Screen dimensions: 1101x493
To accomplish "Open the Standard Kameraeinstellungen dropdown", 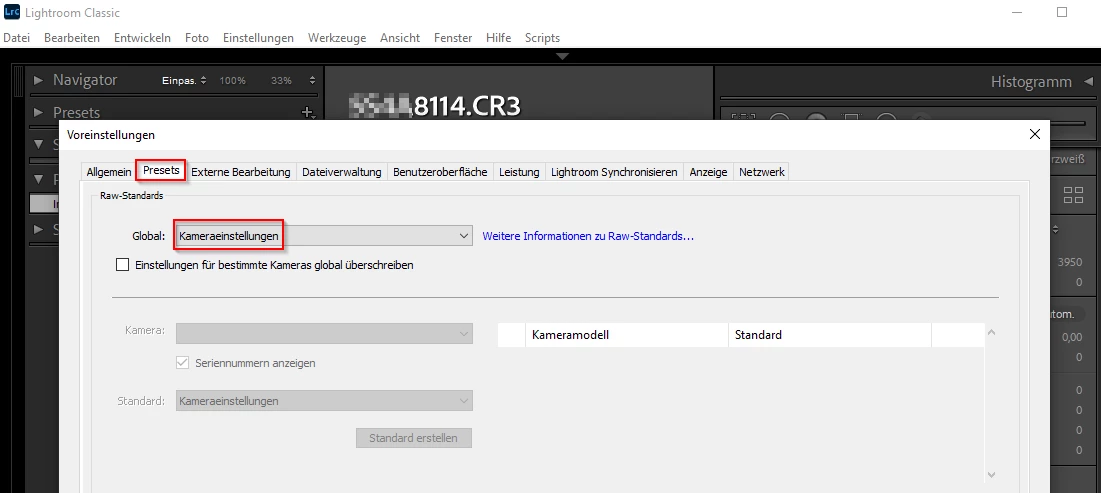I will click(324, 401).
